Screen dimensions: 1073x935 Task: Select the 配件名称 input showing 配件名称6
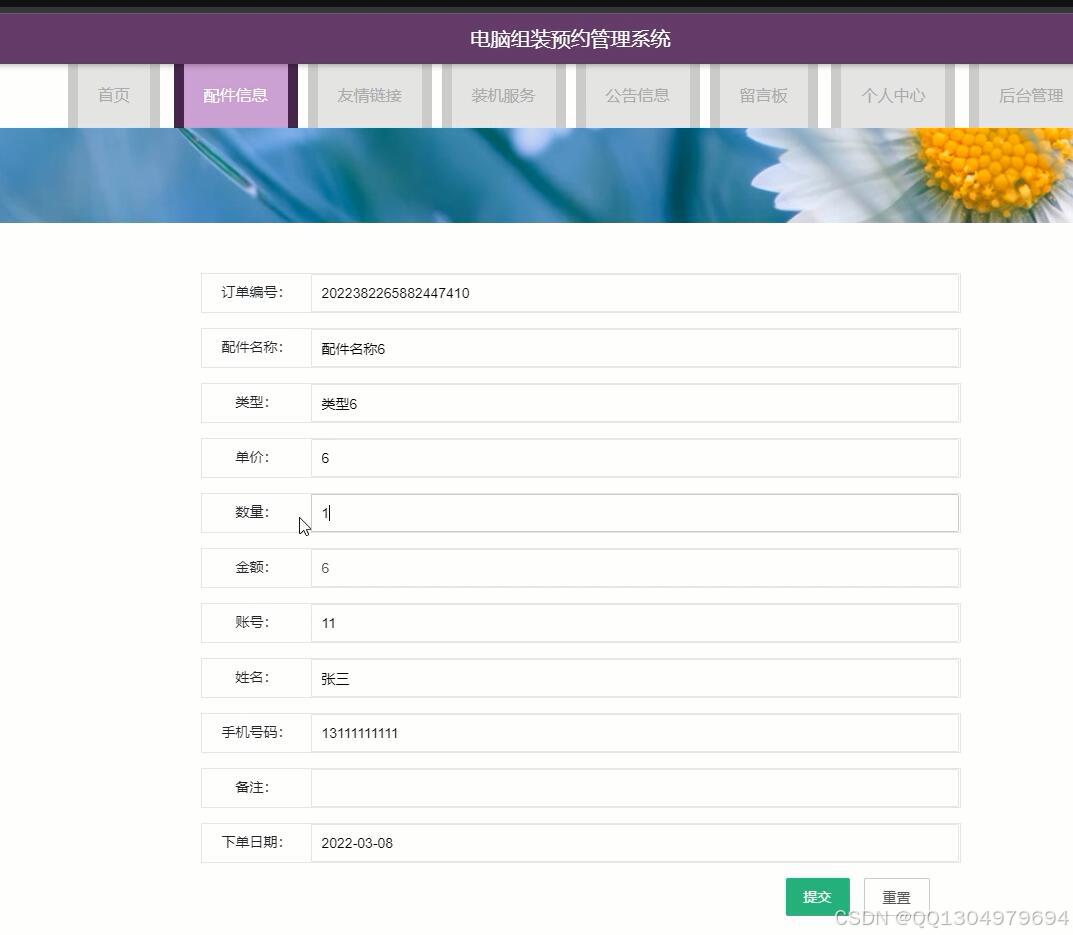635,348
